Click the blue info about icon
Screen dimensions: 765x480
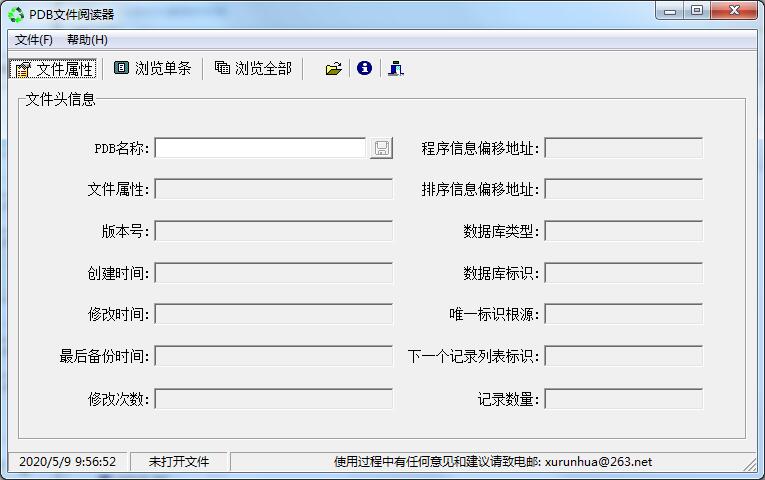coord(364,68)
